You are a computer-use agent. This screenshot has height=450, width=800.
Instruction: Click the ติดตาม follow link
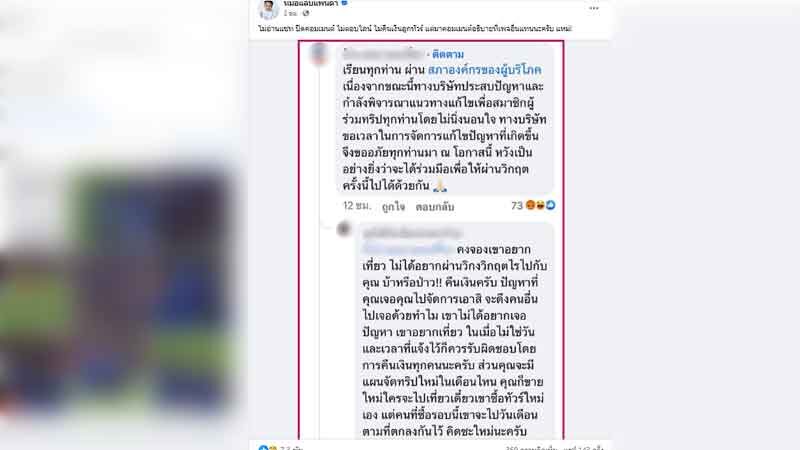(x=448, y=54)
